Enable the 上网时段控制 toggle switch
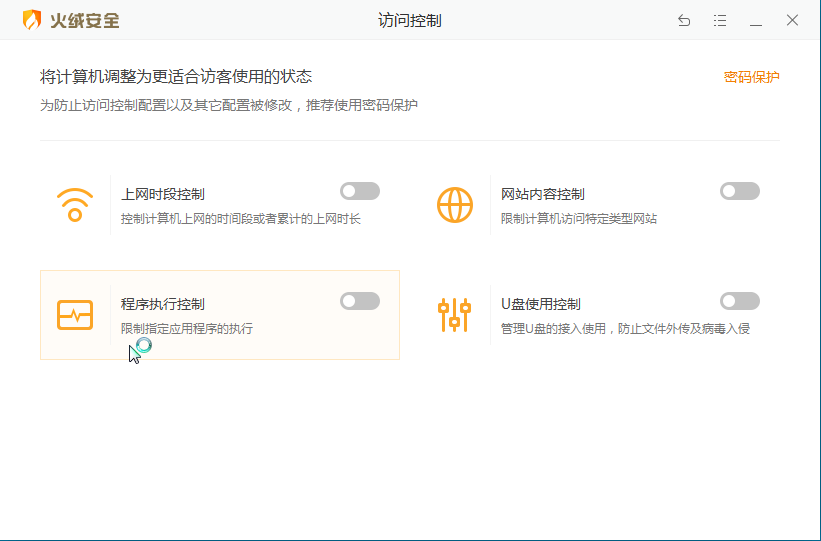The height and width of the screenshot is (541, 821). [x=359, y=191]
